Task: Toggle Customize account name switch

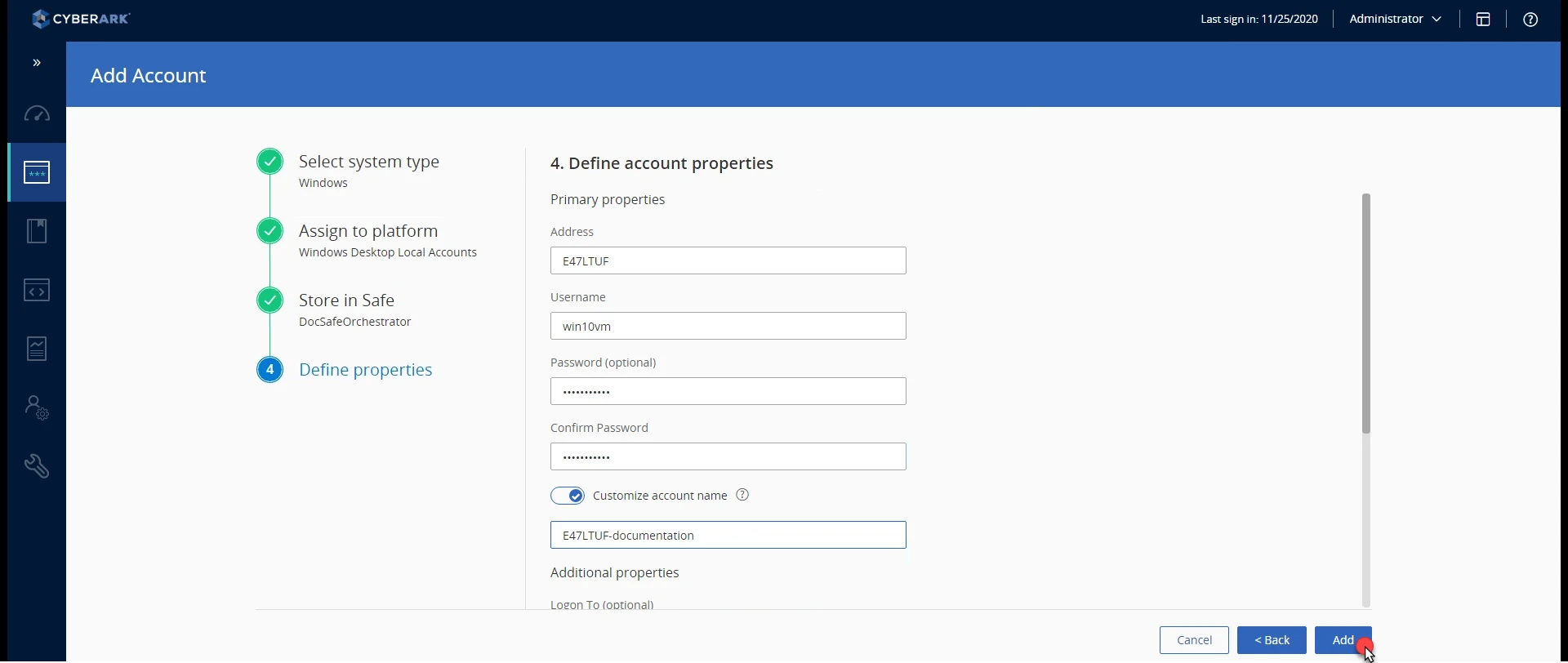Action: click(568, 496)
